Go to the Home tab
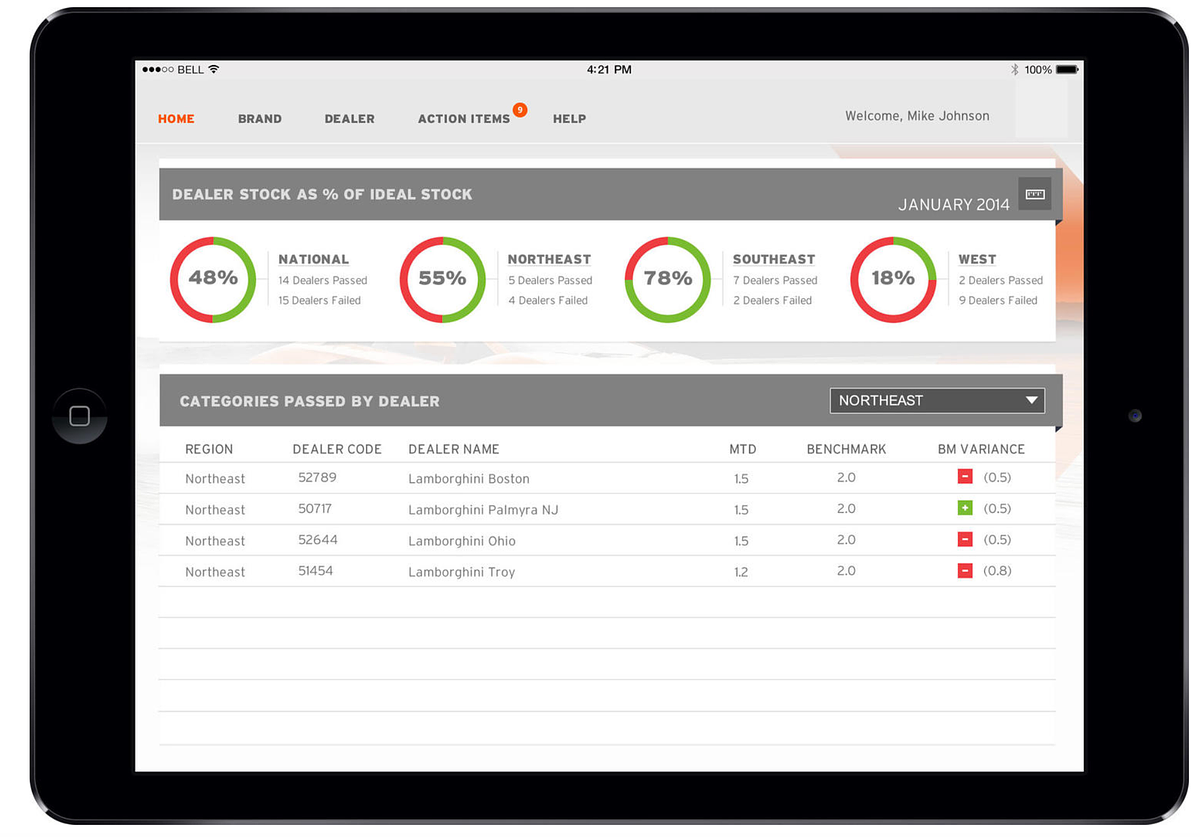 click(176, 119)
